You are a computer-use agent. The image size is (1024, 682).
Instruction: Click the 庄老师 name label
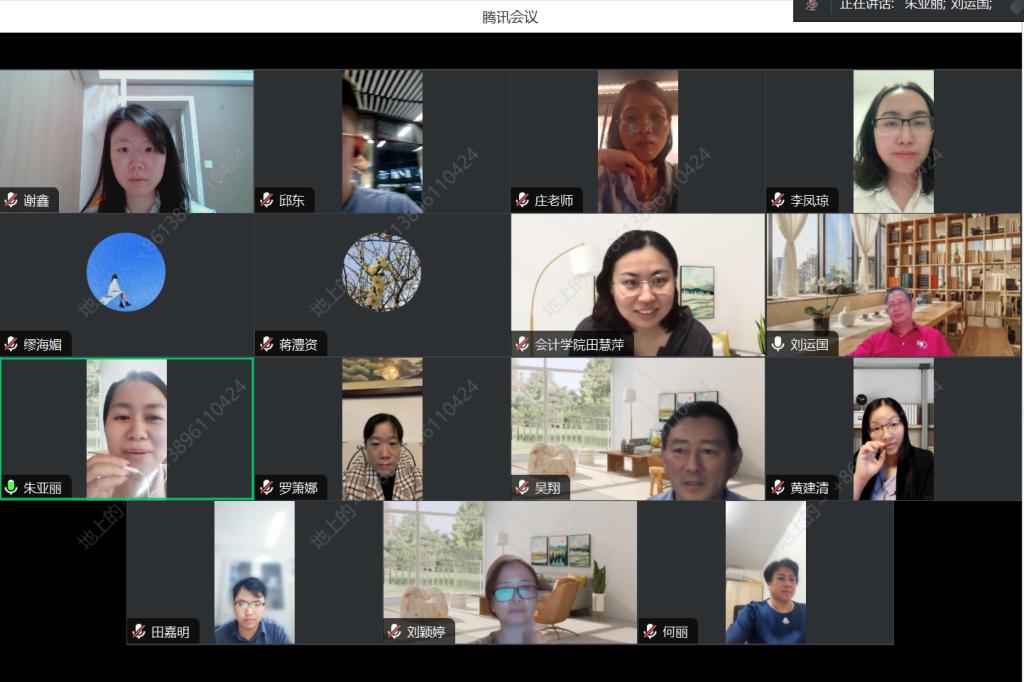(553, 200)
